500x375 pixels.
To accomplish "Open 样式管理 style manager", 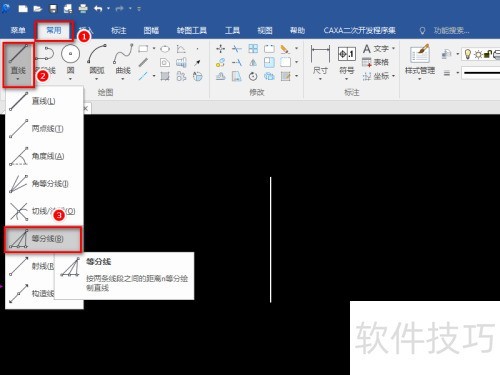I will [x=420, y=62].
